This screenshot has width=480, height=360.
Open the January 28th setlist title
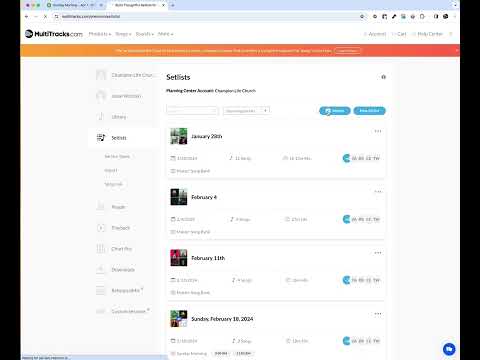point(207,136)
